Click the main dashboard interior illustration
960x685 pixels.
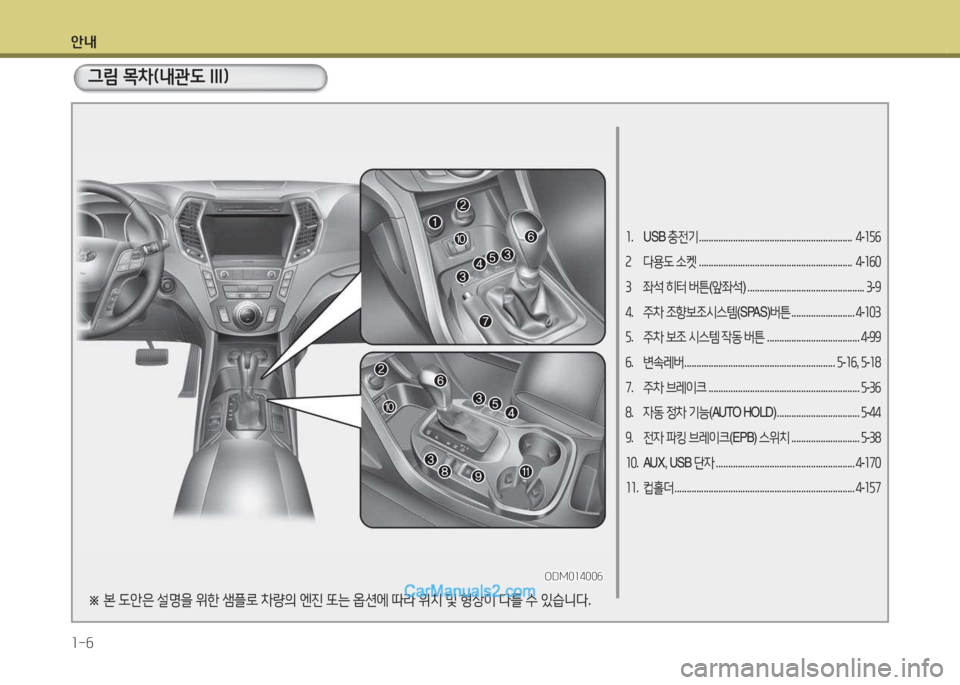tap(217, 349)
